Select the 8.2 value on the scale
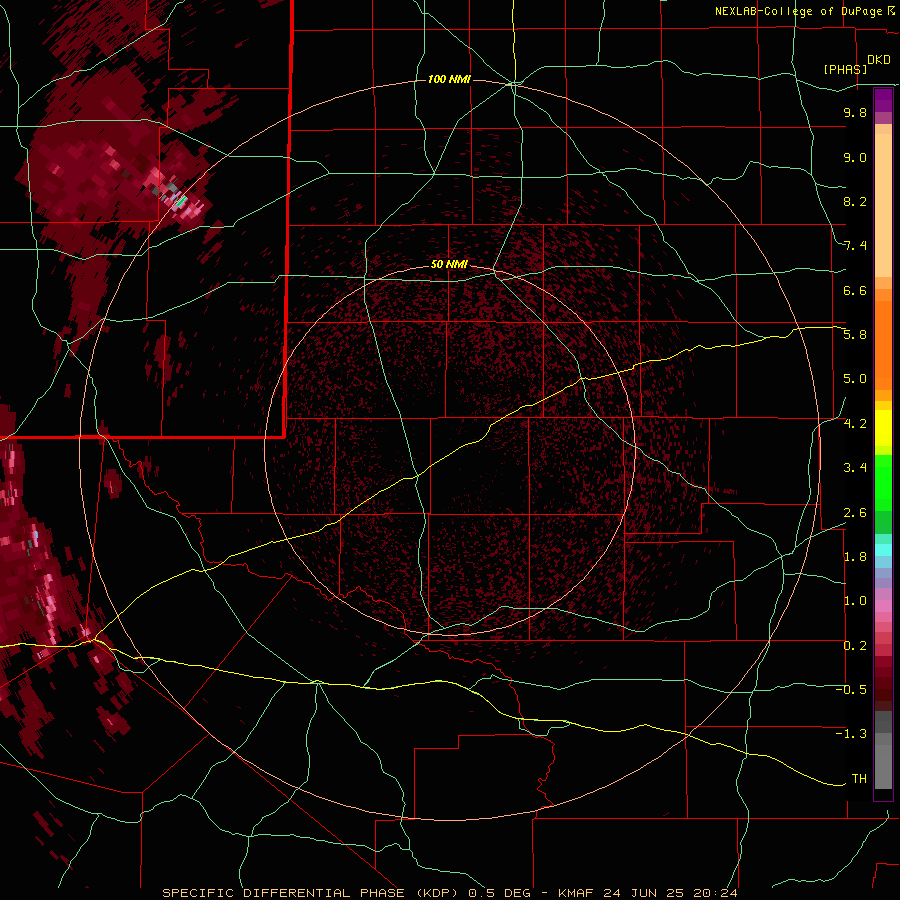 855,201
